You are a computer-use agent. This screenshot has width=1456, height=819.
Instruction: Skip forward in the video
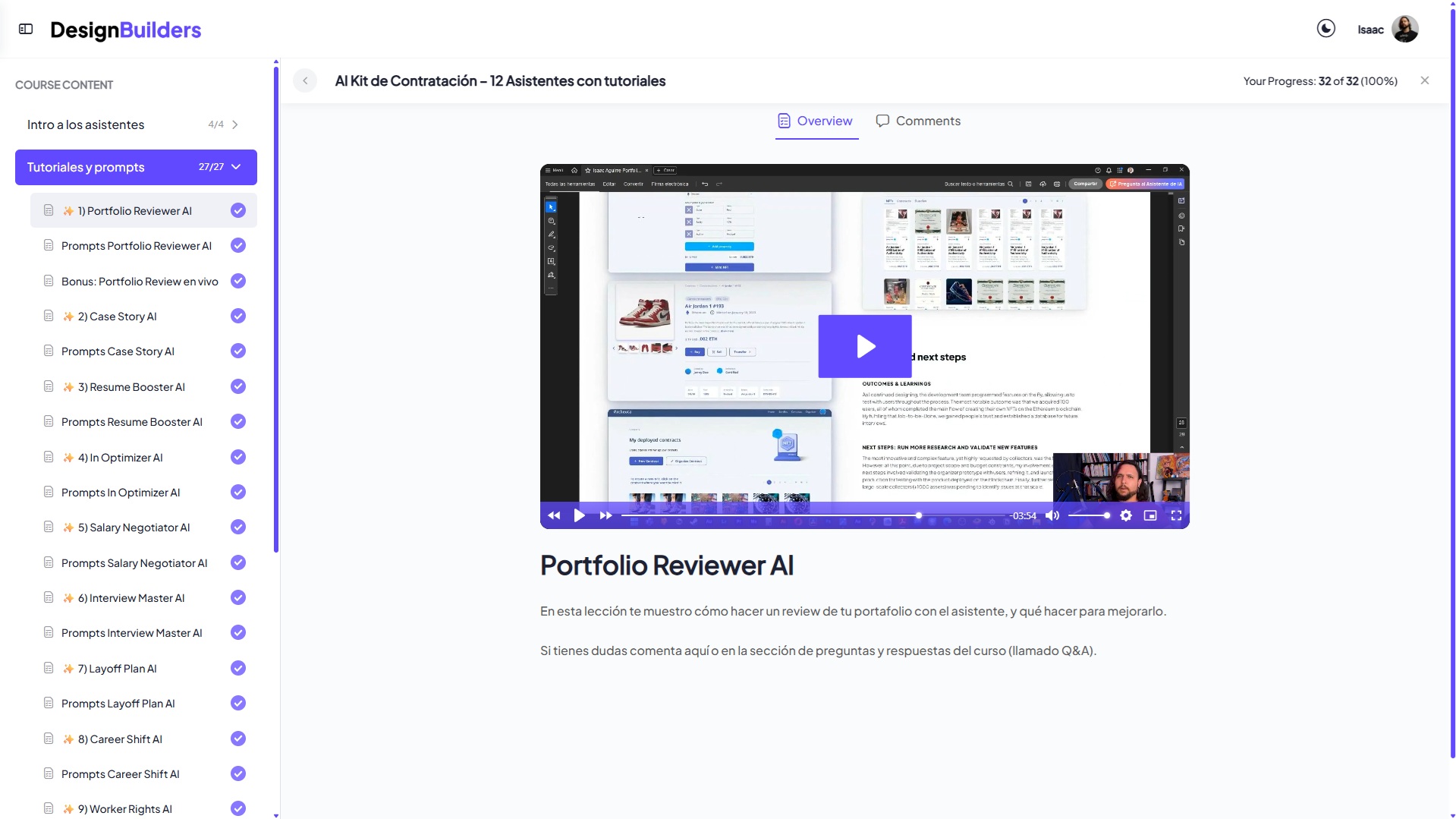point(605,515)
